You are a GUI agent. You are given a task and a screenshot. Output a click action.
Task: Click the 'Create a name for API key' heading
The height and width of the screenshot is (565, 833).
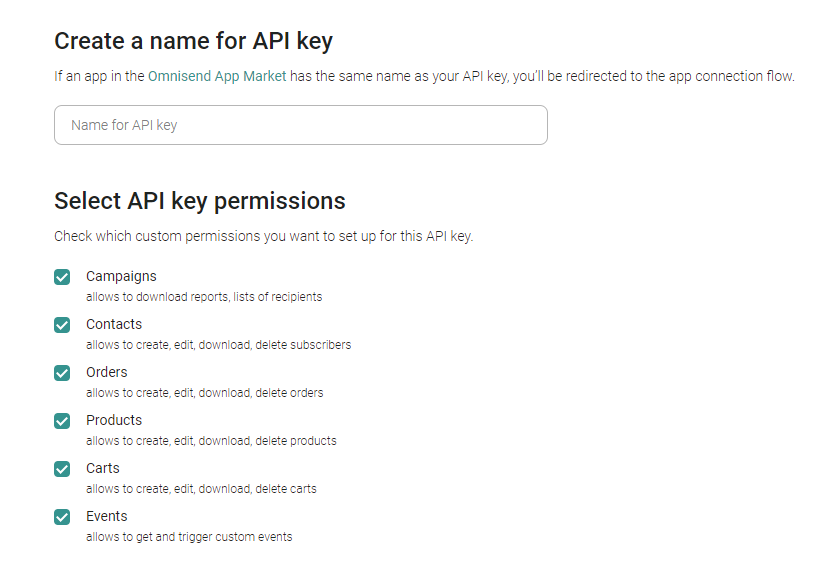pyautogui.click(x=193, y=41)
